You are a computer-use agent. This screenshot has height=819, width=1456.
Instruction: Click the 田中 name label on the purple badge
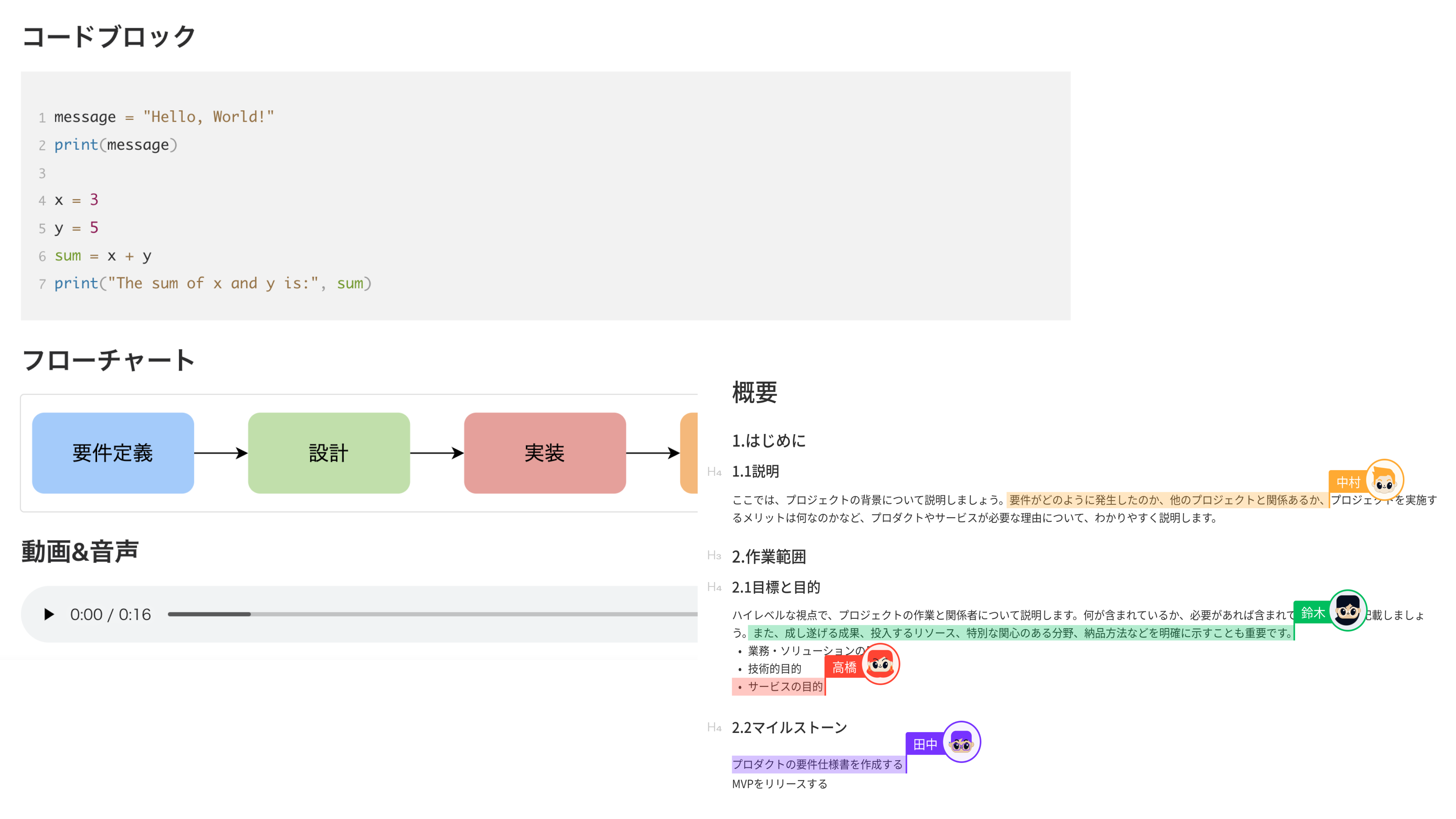point(925,744)
